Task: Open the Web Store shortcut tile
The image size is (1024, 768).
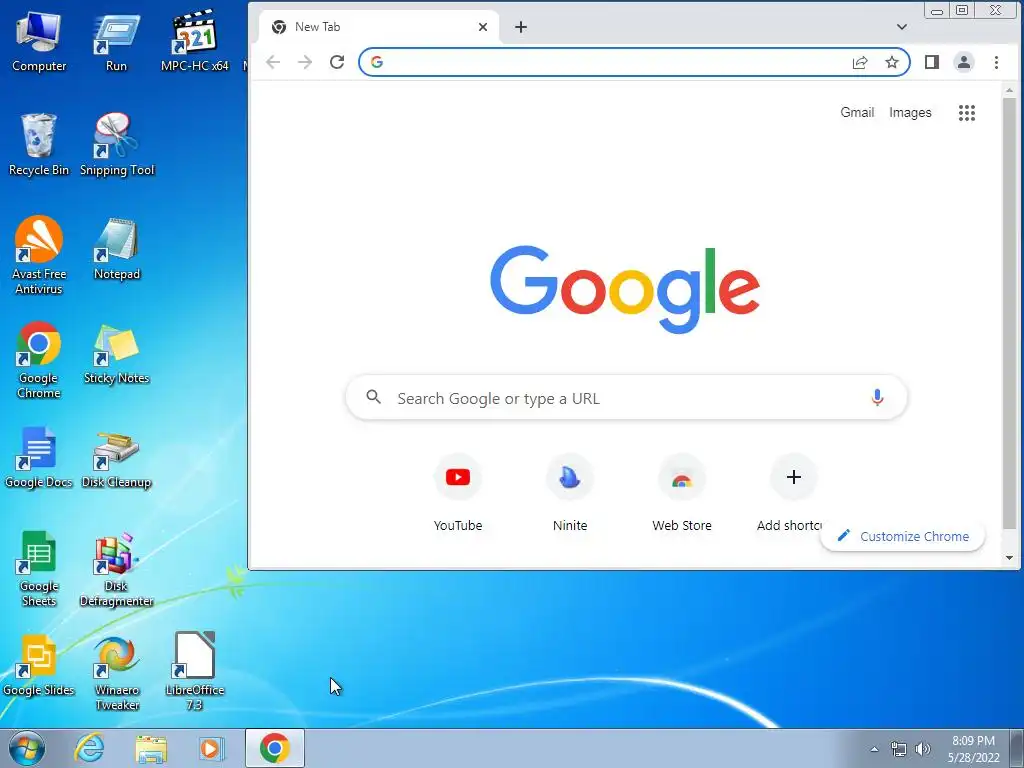Action: [682, 494]
